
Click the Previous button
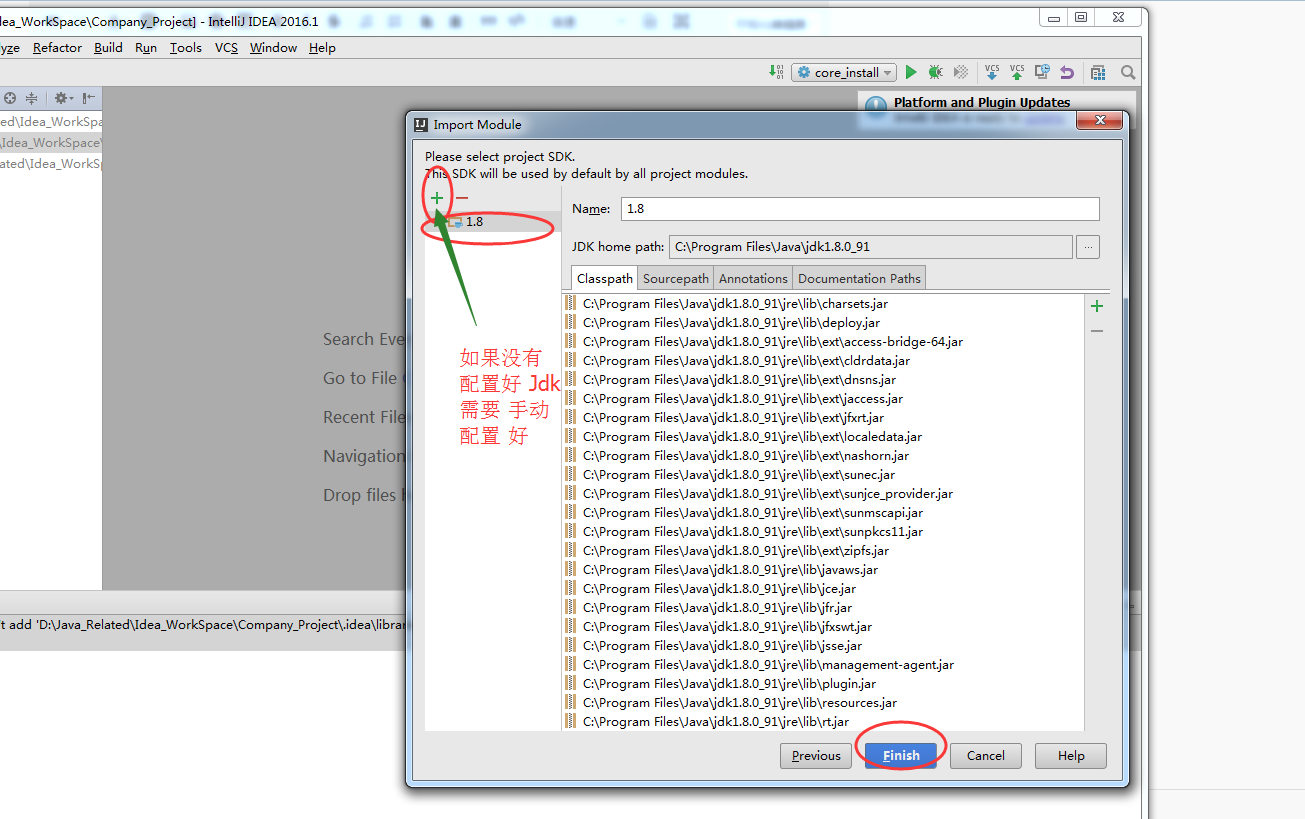click(x=816, y=755)
